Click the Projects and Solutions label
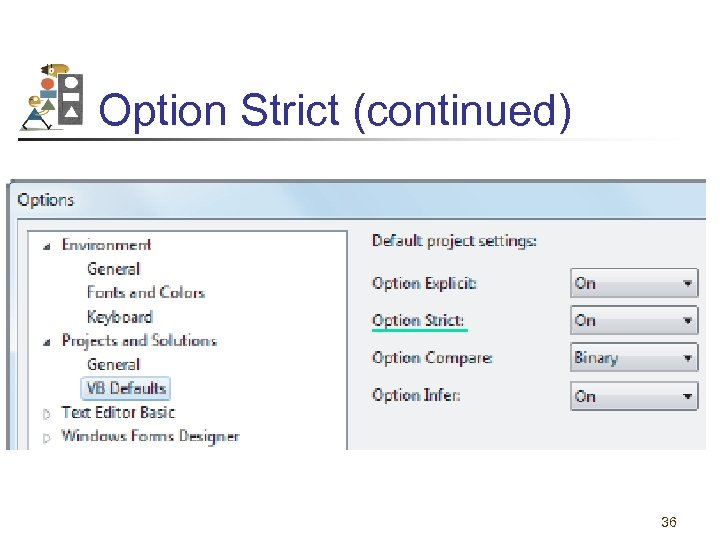This screenshot has width=720, height=540. (x=139, y=341)
